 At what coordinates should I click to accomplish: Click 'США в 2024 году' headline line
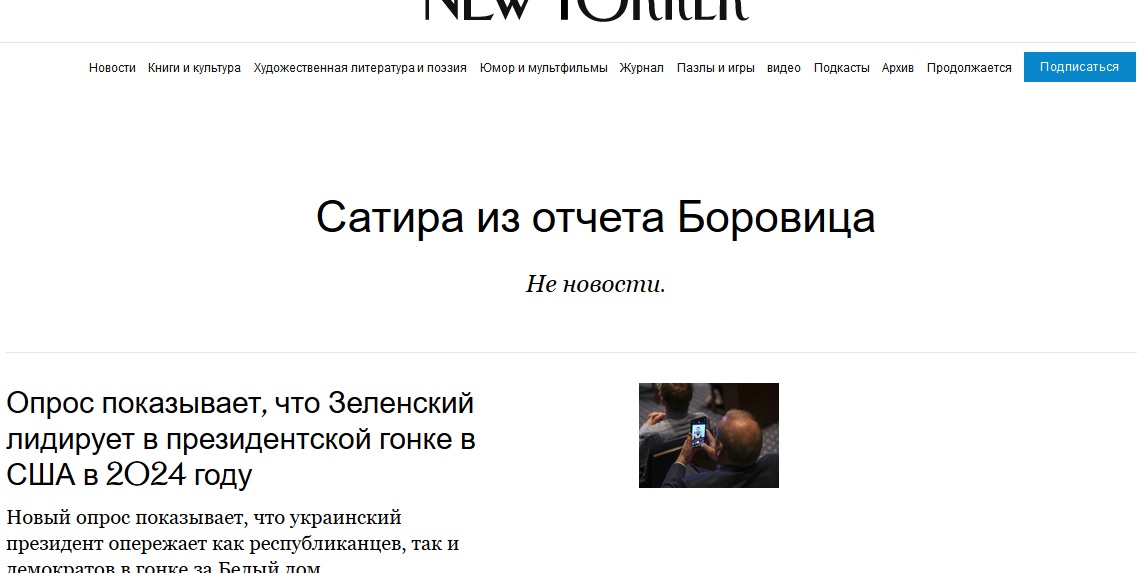129,475
